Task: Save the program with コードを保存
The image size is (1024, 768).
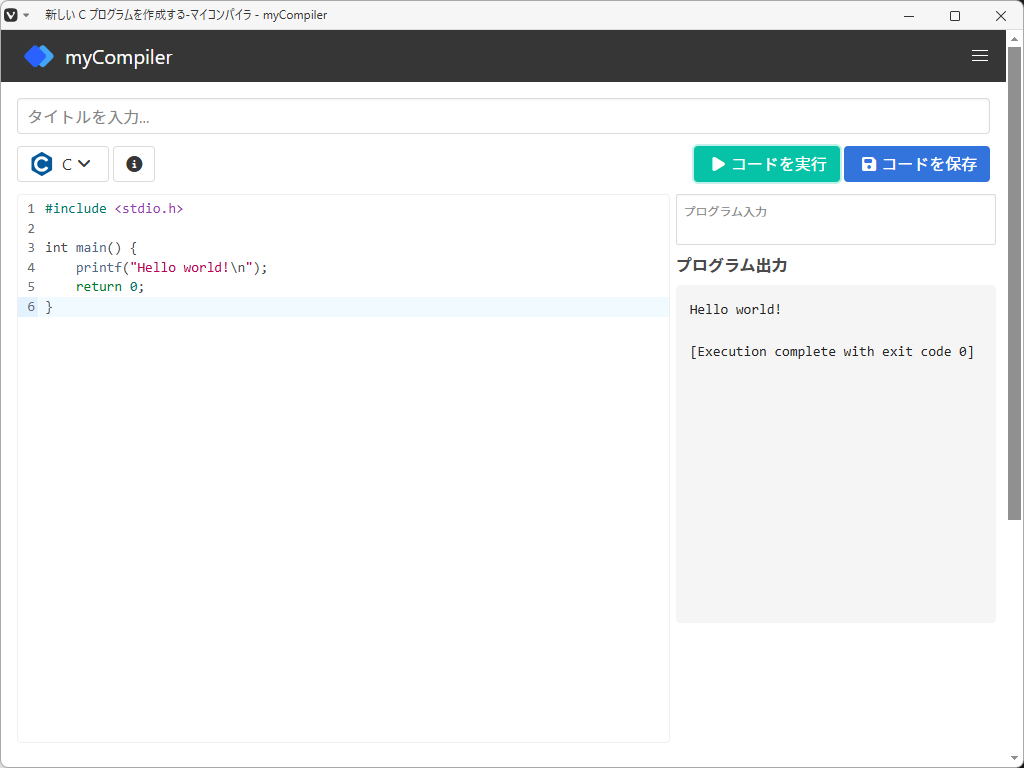Action: [917, 164]
